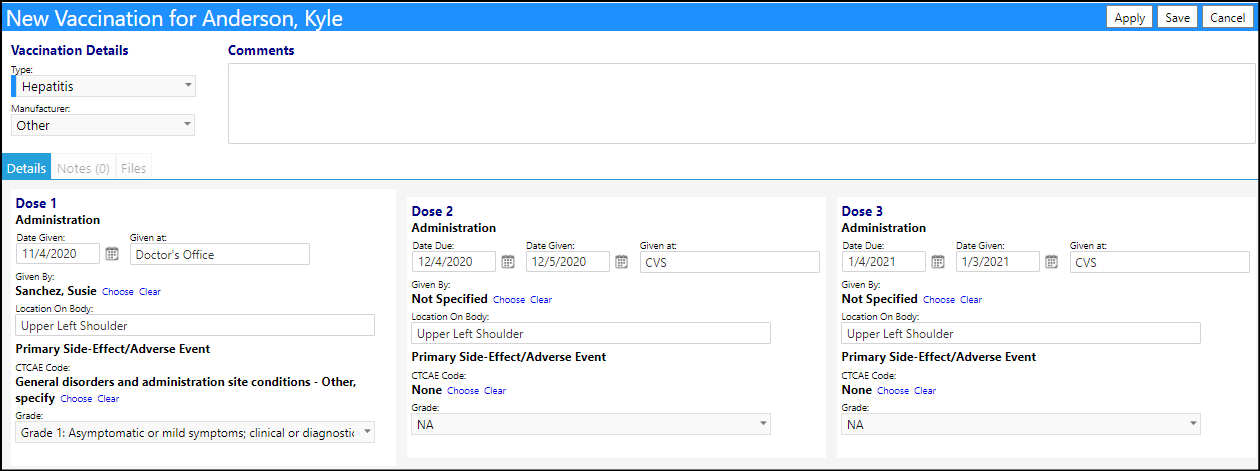Viewport: 1260px width, 471px height.
Task: Switch to the Notes (0) tab
Action: click(84, 168)
